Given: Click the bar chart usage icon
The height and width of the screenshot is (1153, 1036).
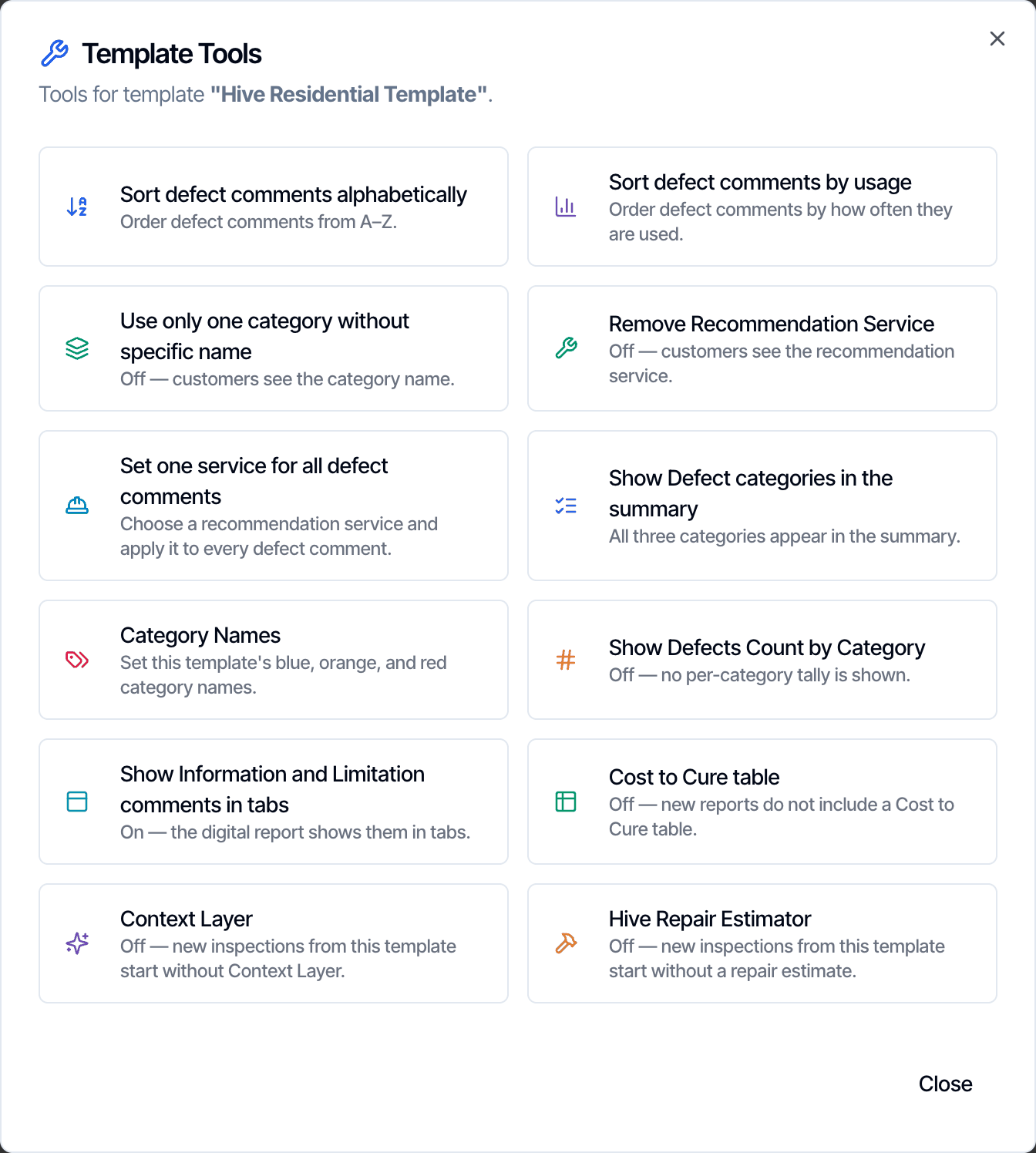Looking at the screenshot, I should pos(566,207).
